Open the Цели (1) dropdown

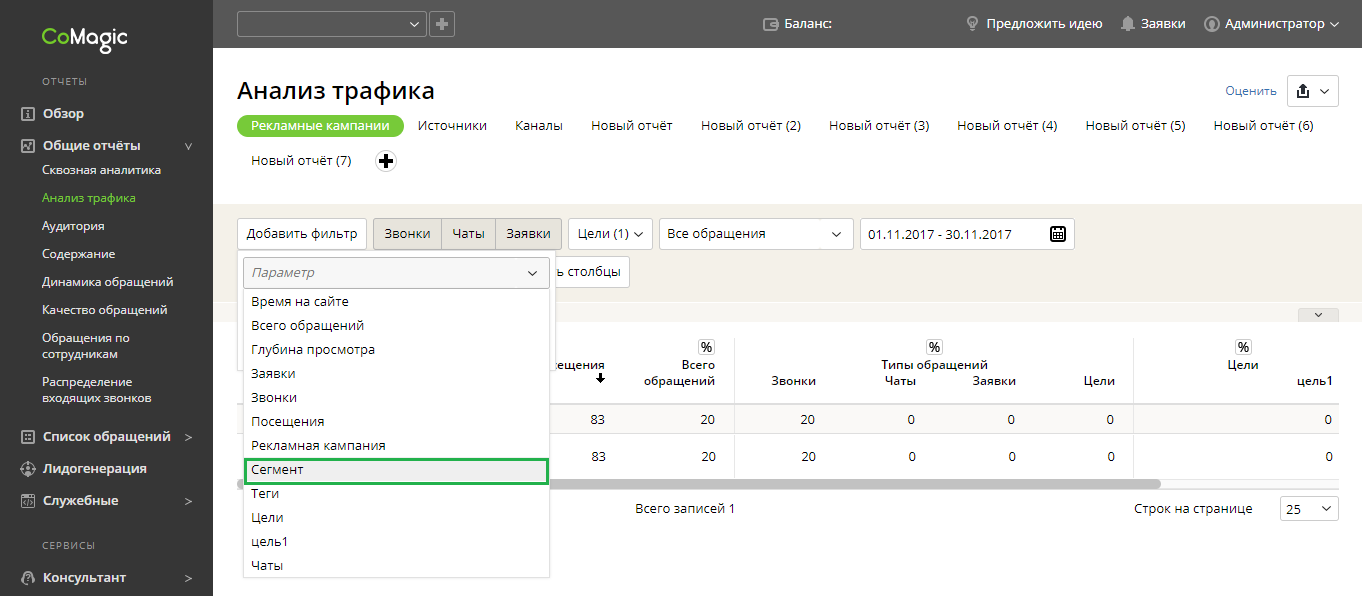pos(610,234)
